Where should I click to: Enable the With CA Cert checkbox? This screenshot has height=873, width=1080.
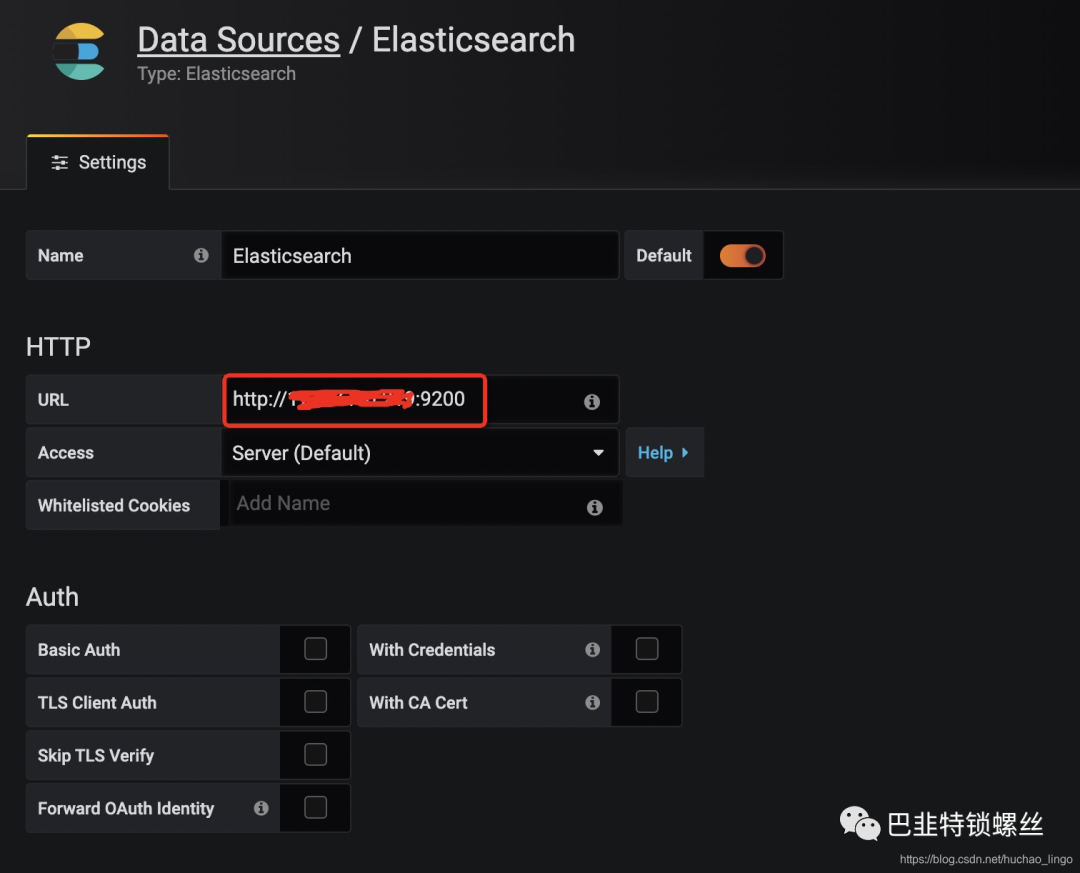647,702
